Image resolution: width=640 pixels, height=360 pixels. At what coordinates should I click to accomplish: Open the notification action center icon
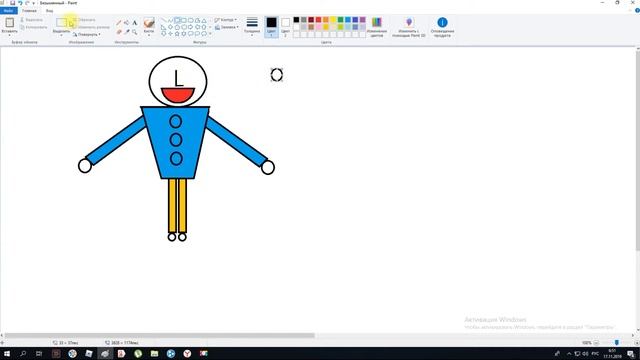[631, 353]
